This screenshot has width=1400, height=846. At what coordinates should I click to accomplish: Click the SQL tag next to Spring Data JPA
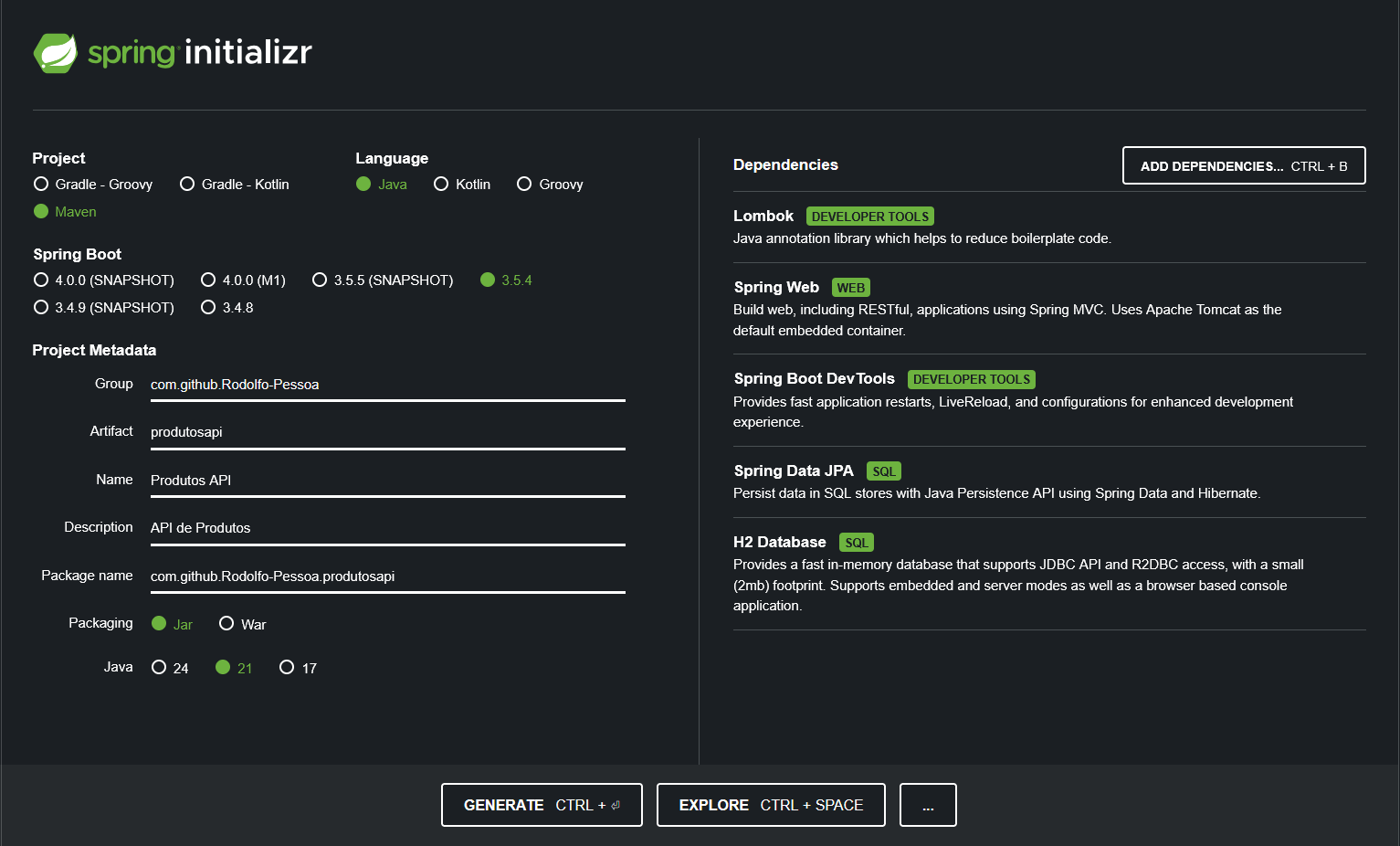click(x=884, y=471)
